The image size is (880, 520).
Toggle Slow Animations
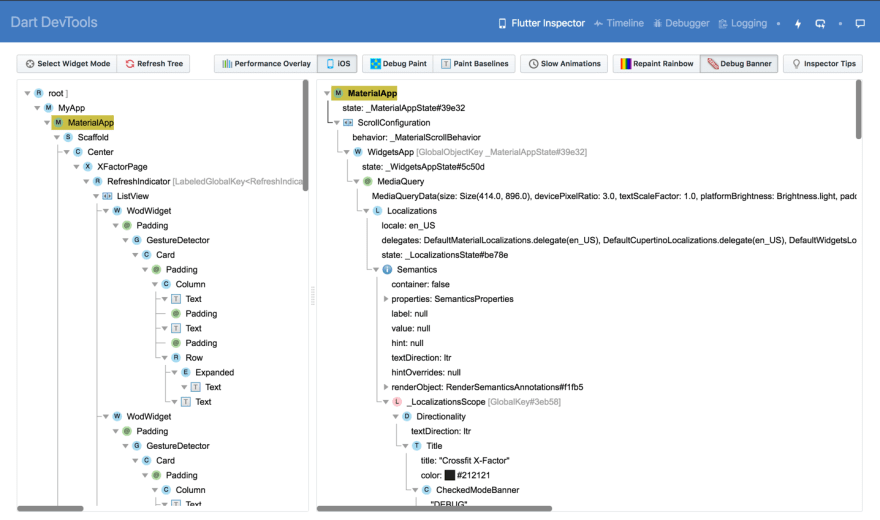pyautogui.click(x=564, y=63)
